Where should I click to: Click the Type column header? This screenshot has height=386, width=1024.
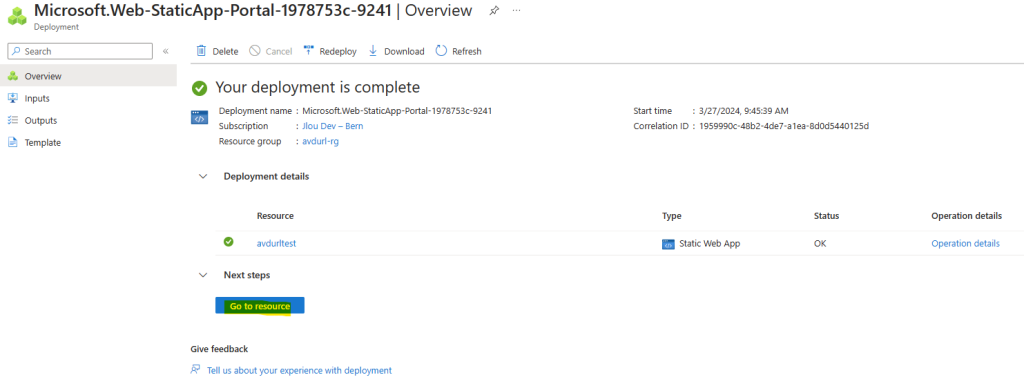click(x=671, y=216)
